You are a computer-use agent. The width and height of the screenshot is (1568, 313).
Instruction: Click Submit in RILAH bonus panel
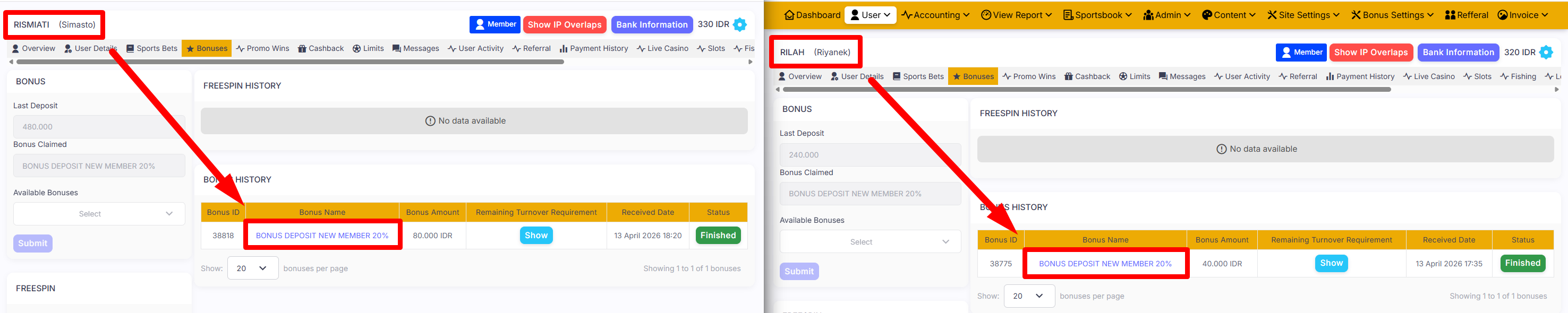point(799,272)
